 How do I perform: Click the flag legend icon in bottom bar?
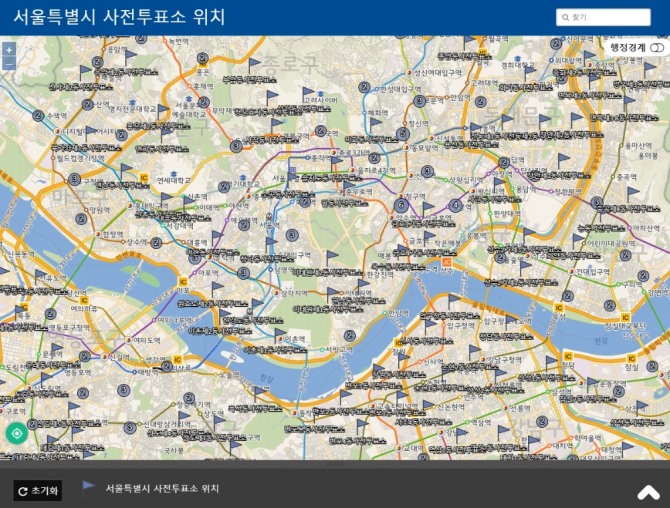click(x=88, y=487)
